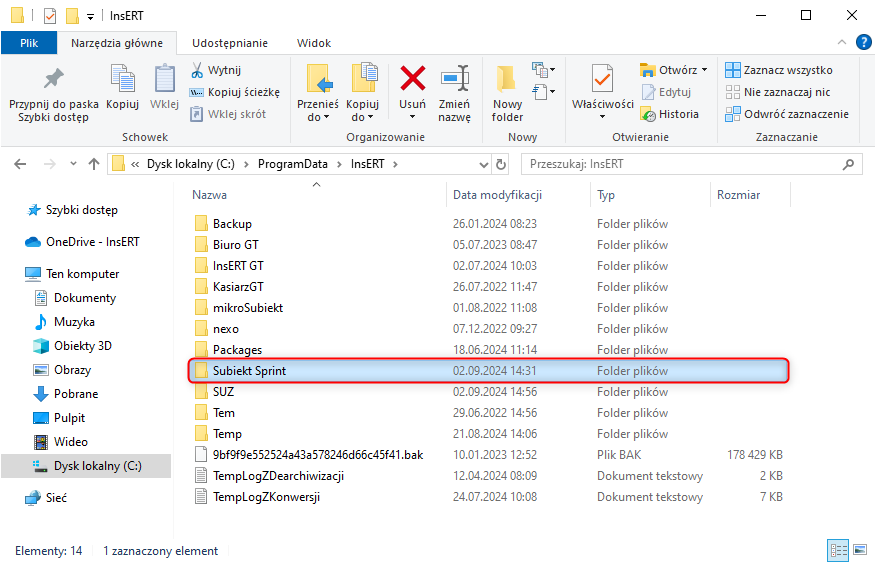The height and width of the screenshot is (563, 876).
Task: Cut with the Wytnij scissors
Action: (216, 70)
